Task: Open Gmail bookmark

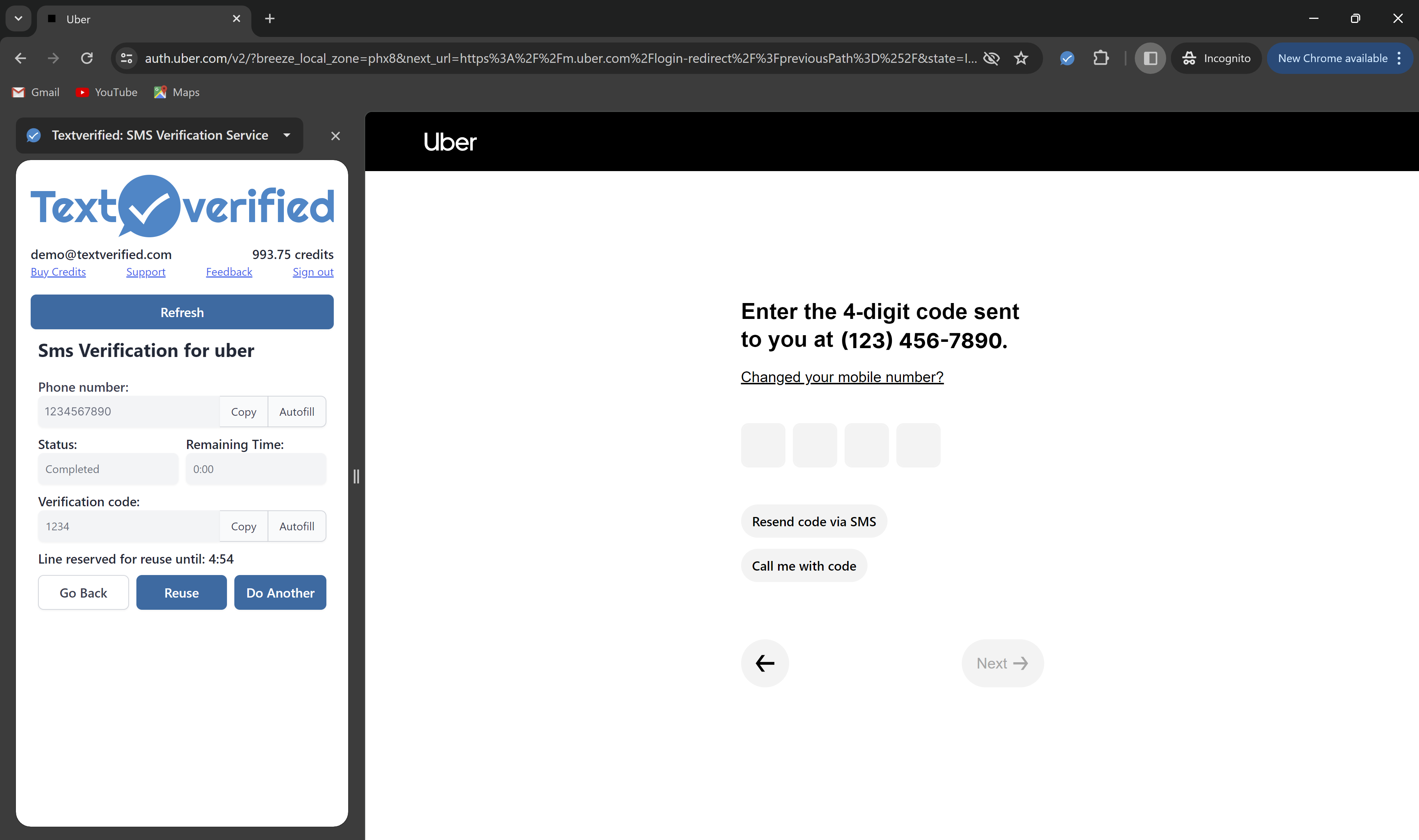Action: point(35,92)
